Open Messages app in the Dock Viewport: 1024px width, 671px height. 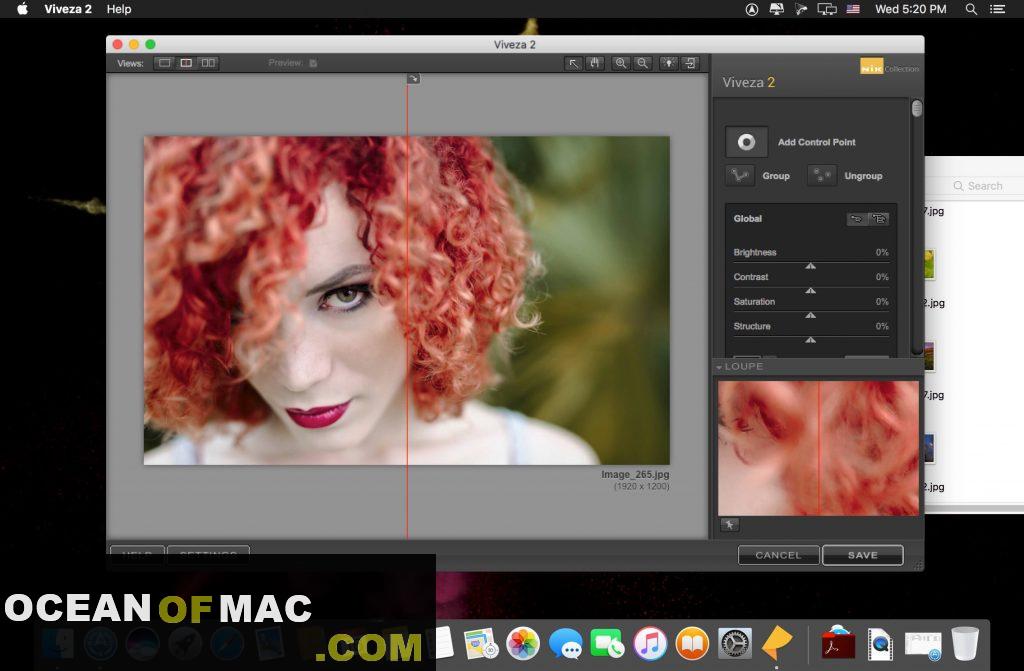point(565,643)
